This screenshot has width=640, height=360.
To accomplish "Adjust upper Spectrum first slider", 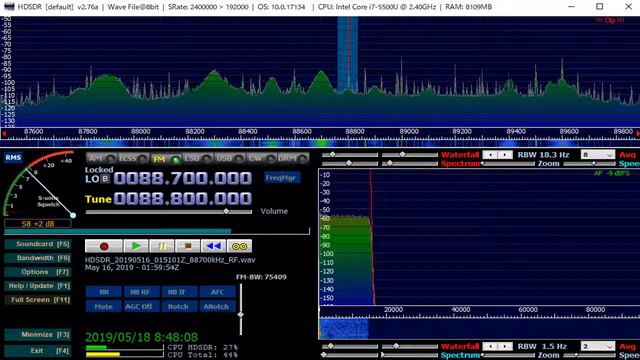I will (x=350, y=163).
